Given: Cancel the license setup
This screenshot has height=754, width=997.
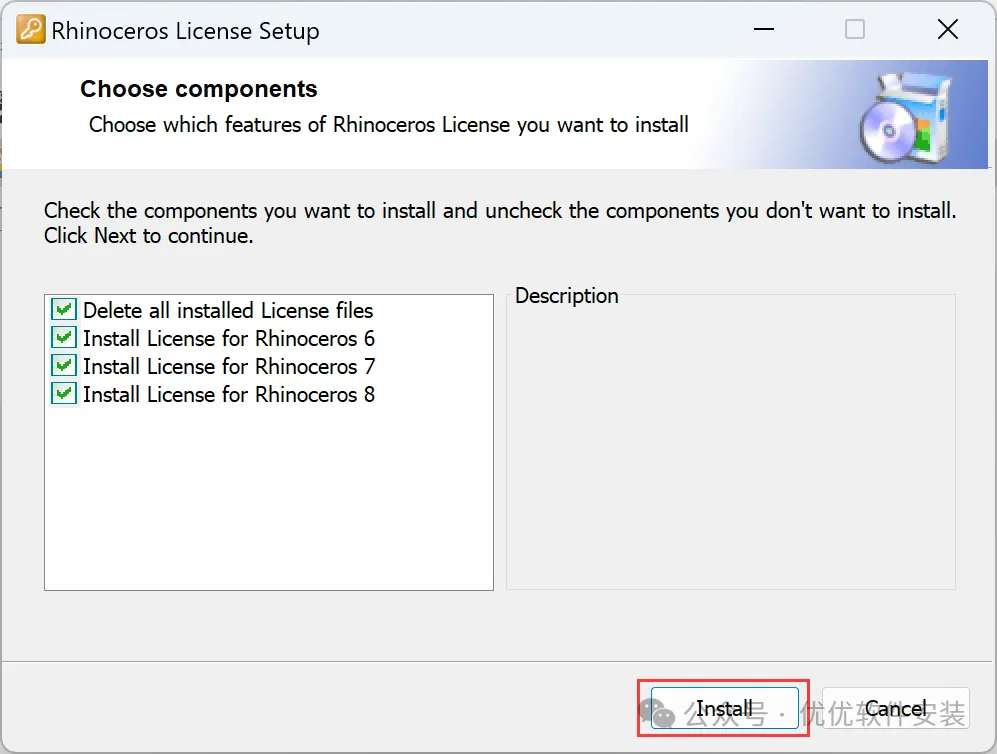Looking at the screenshot, I should [x=895, y=709].
